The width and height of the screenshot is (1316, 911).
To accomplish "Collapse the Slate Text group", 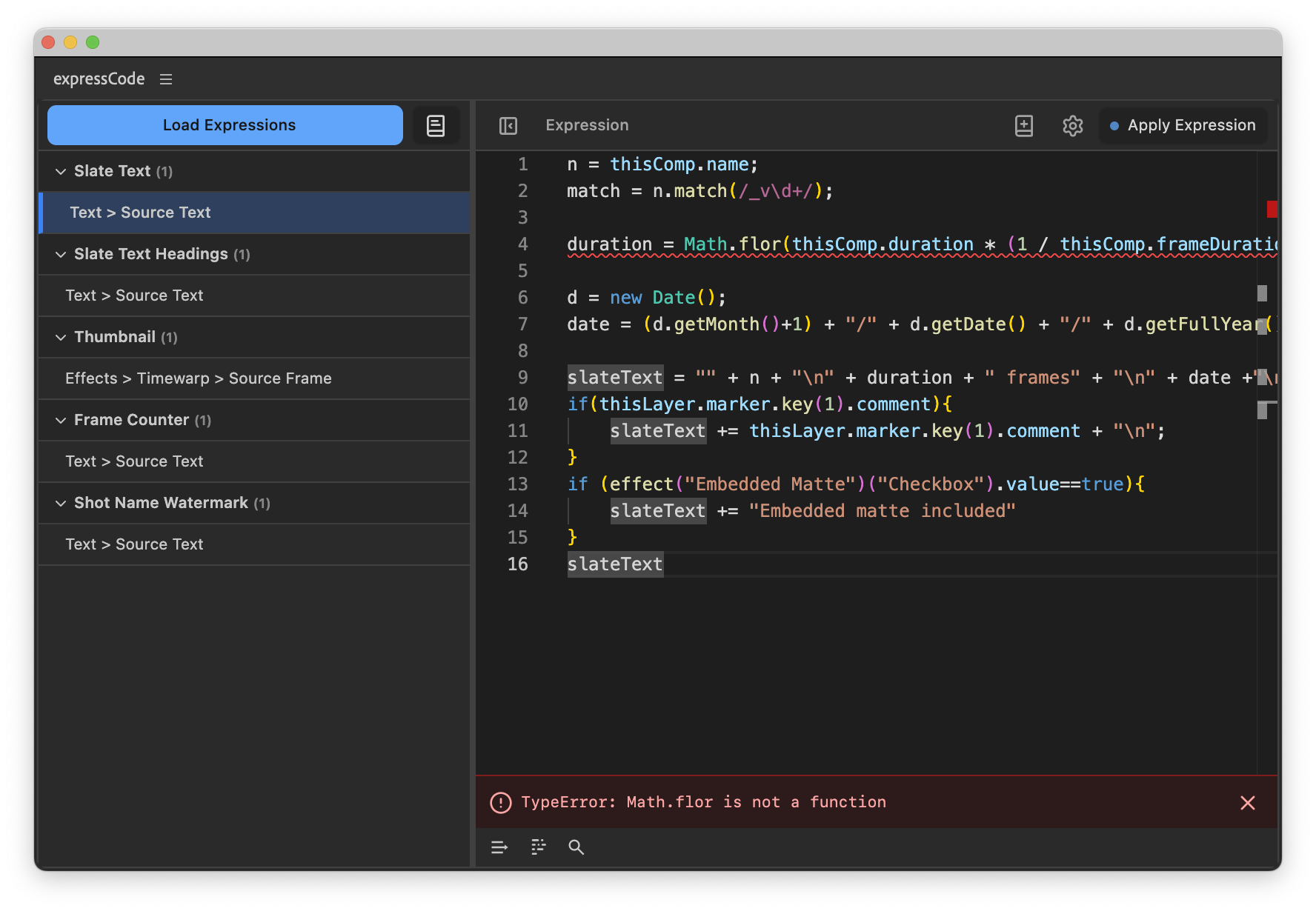I will (x=61, y=172).
